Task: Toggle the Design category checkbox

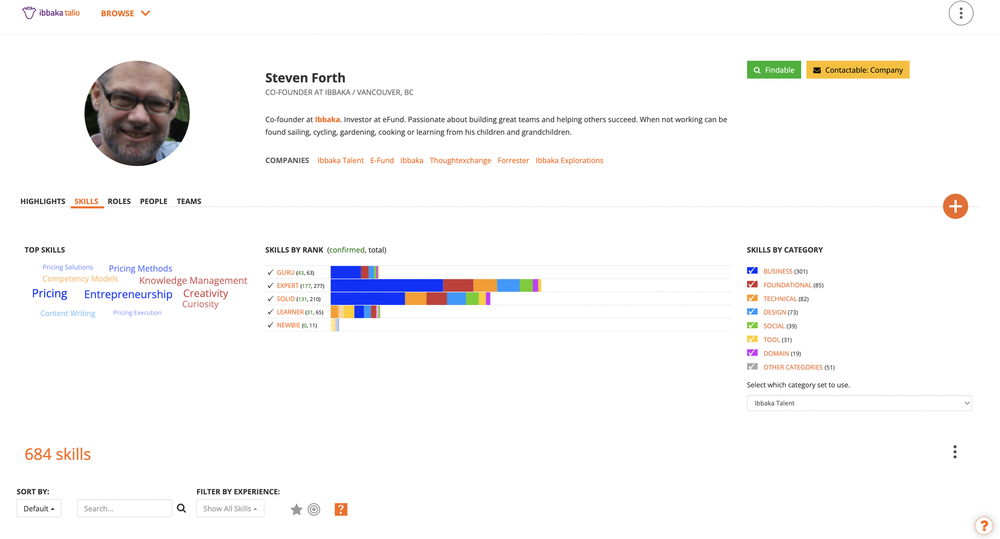Action: 752,312
